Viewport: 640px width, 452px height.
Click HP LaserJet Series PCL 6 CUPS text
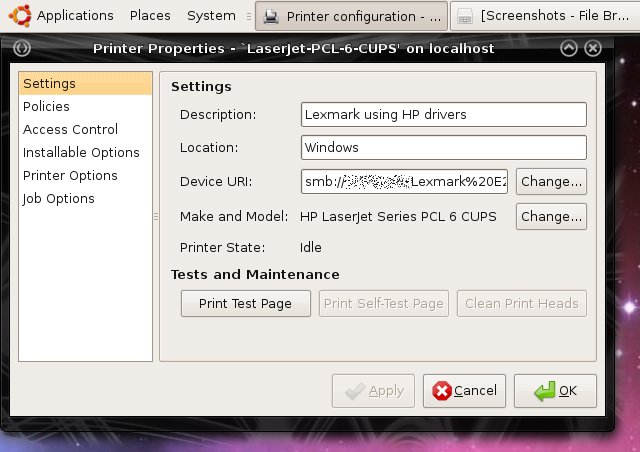point(398,216)
